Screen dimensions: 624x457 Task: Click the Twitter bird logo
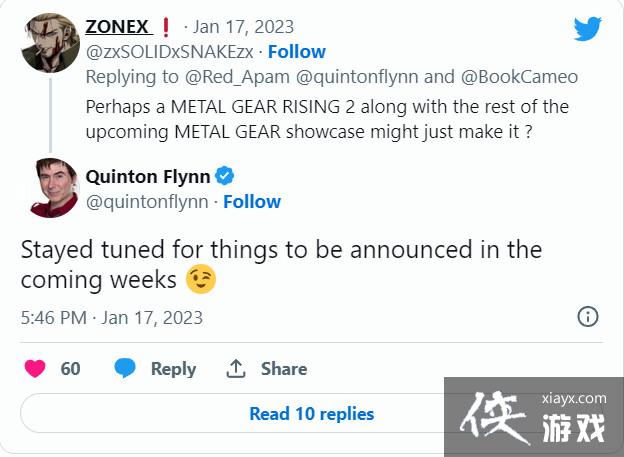588,29
